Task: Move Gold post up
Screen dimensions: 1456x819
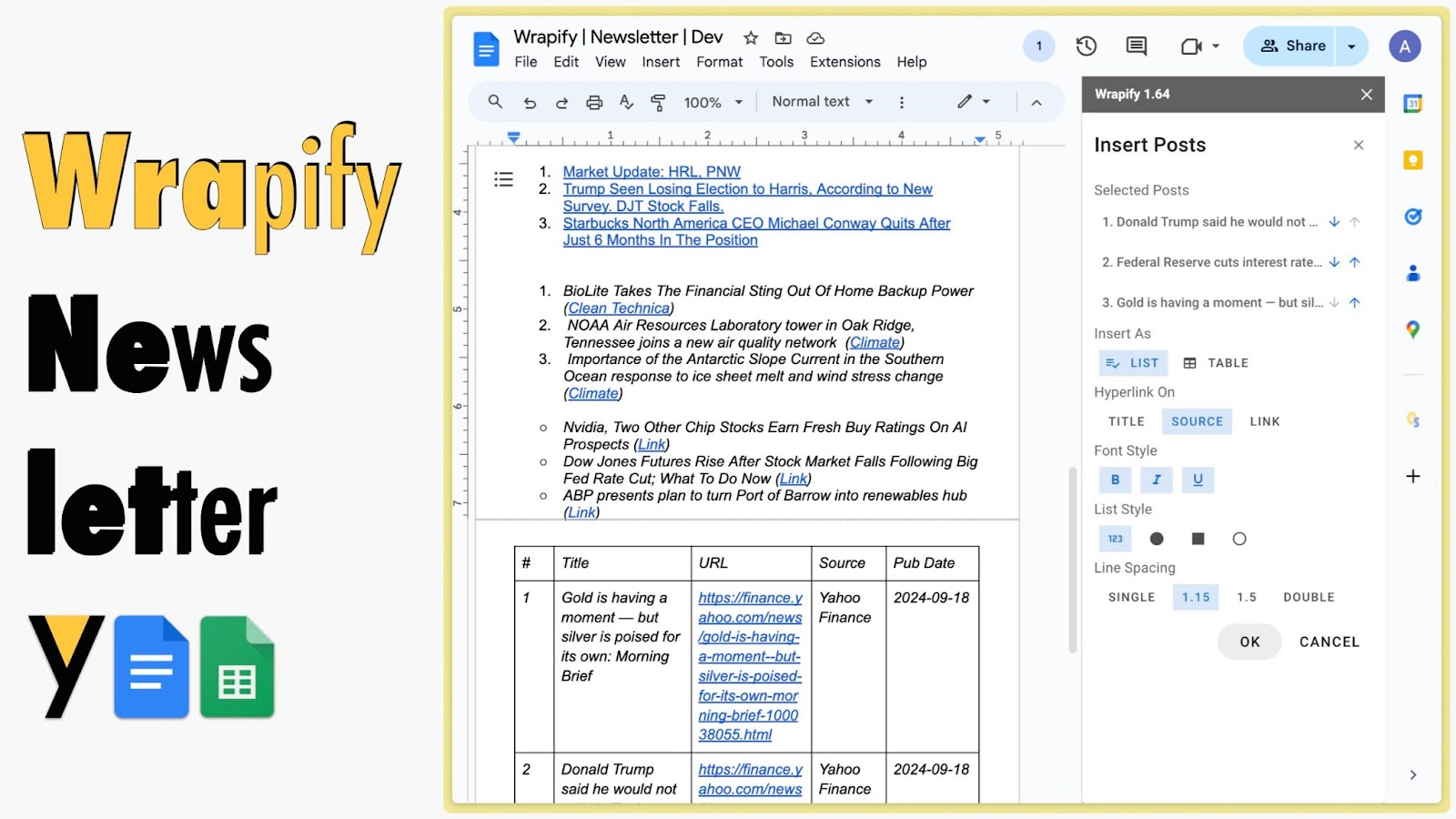Action: pyautogui.click(x=1355, y=302)
